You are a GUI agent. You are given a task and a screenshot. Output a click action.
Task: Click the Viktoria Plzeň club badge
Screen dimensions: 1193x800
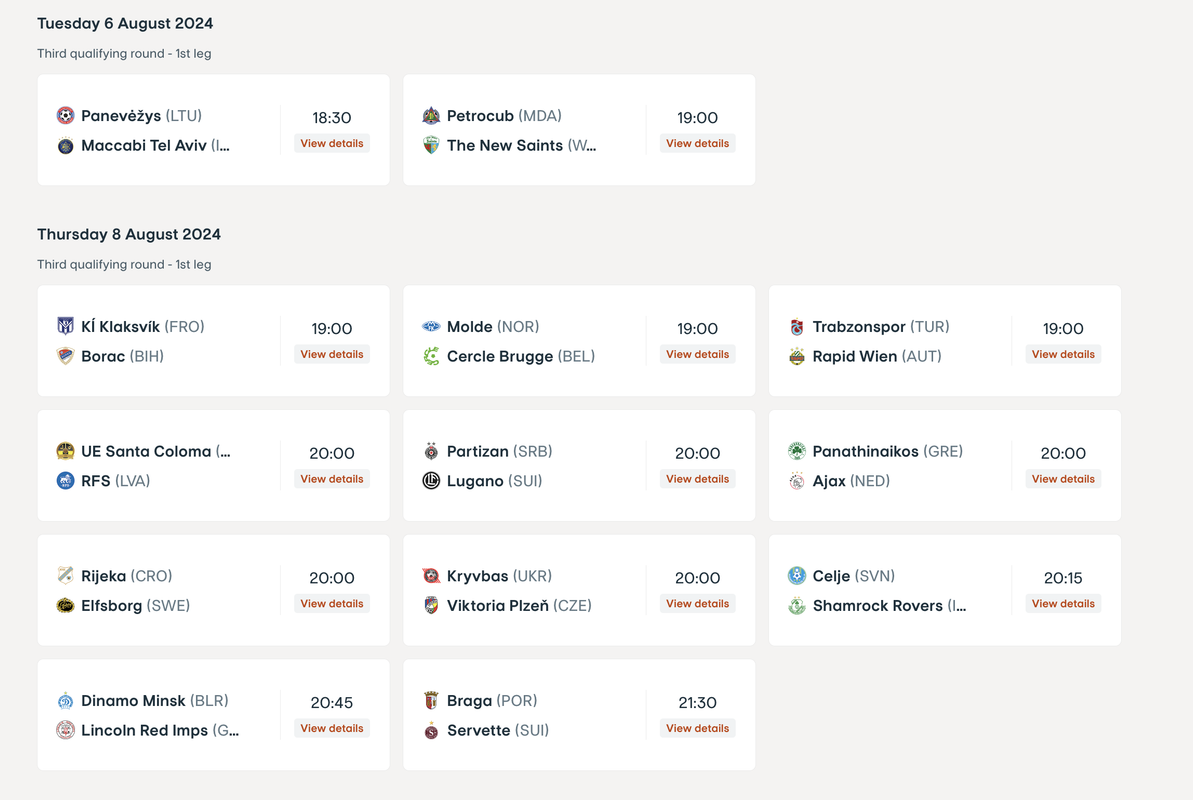point(431,606)
